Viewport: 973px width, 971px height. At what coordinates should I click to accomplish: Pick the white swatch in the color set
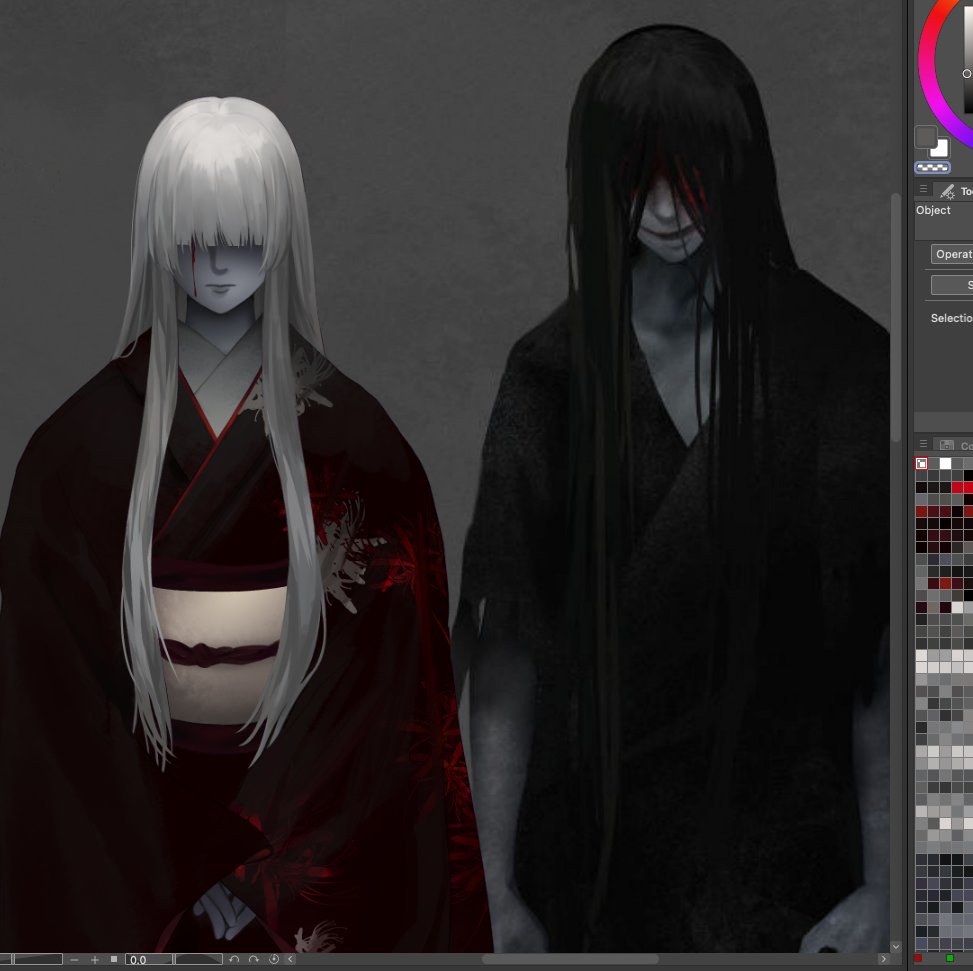point(945,463)
